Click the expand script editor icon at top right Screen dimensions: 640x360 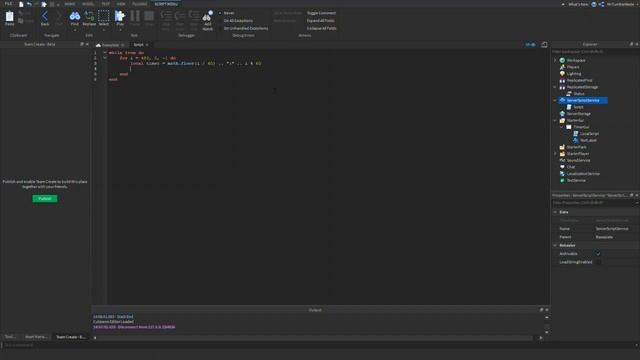[x=544, y=44]
